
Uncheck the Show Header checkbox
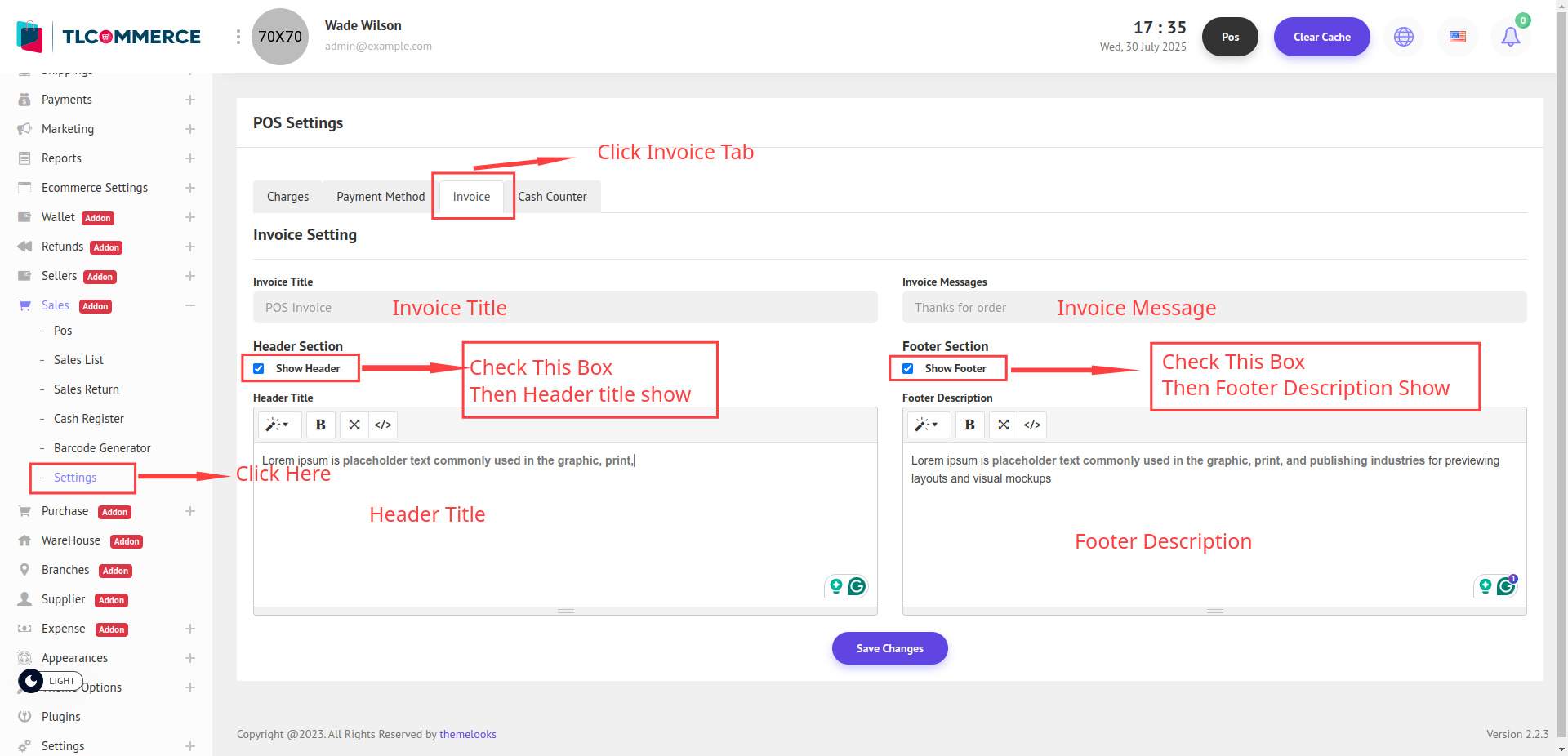pyautogui.click(x=259, y=369)
